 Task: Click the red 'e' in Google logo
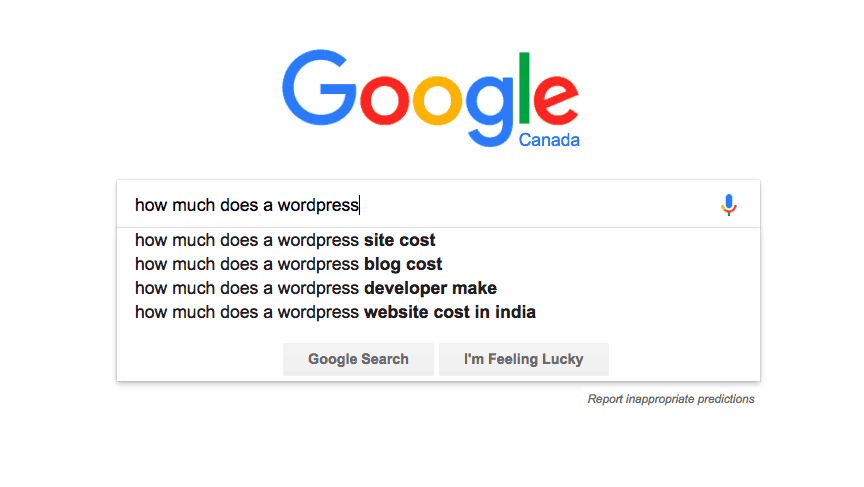[x=559, y=100]
